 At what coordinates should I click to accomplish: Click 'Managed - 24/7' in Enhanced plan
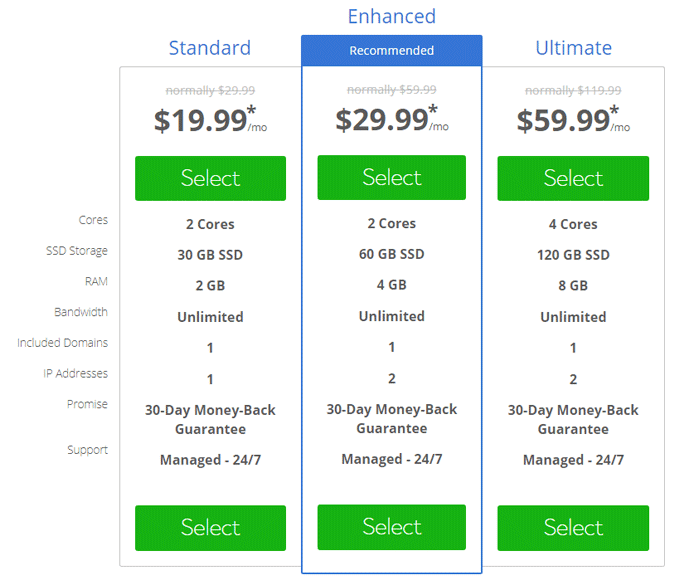click(392, 459)
